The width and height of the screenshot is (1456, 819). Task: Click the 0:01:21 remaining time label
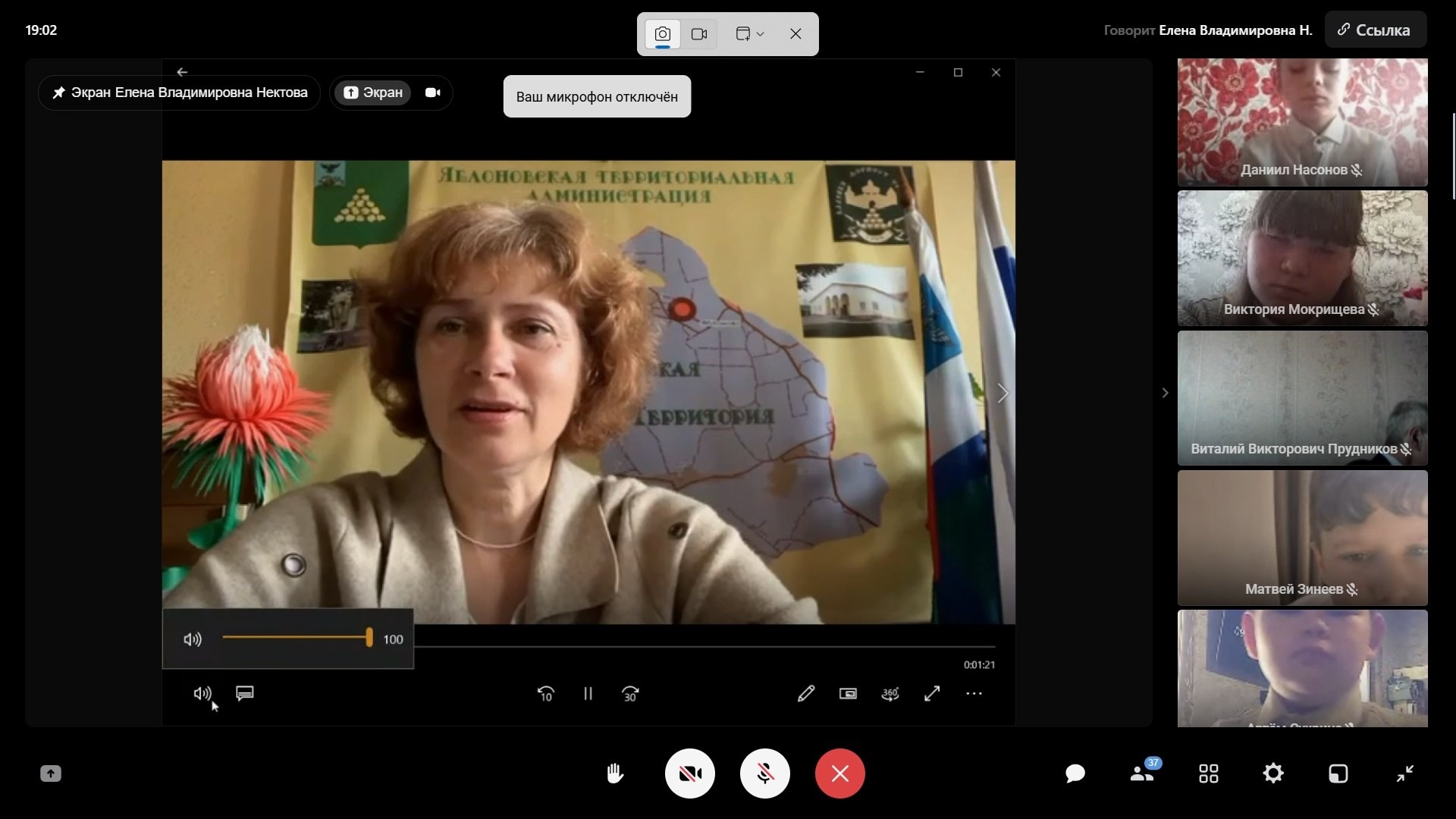point(979,665)
